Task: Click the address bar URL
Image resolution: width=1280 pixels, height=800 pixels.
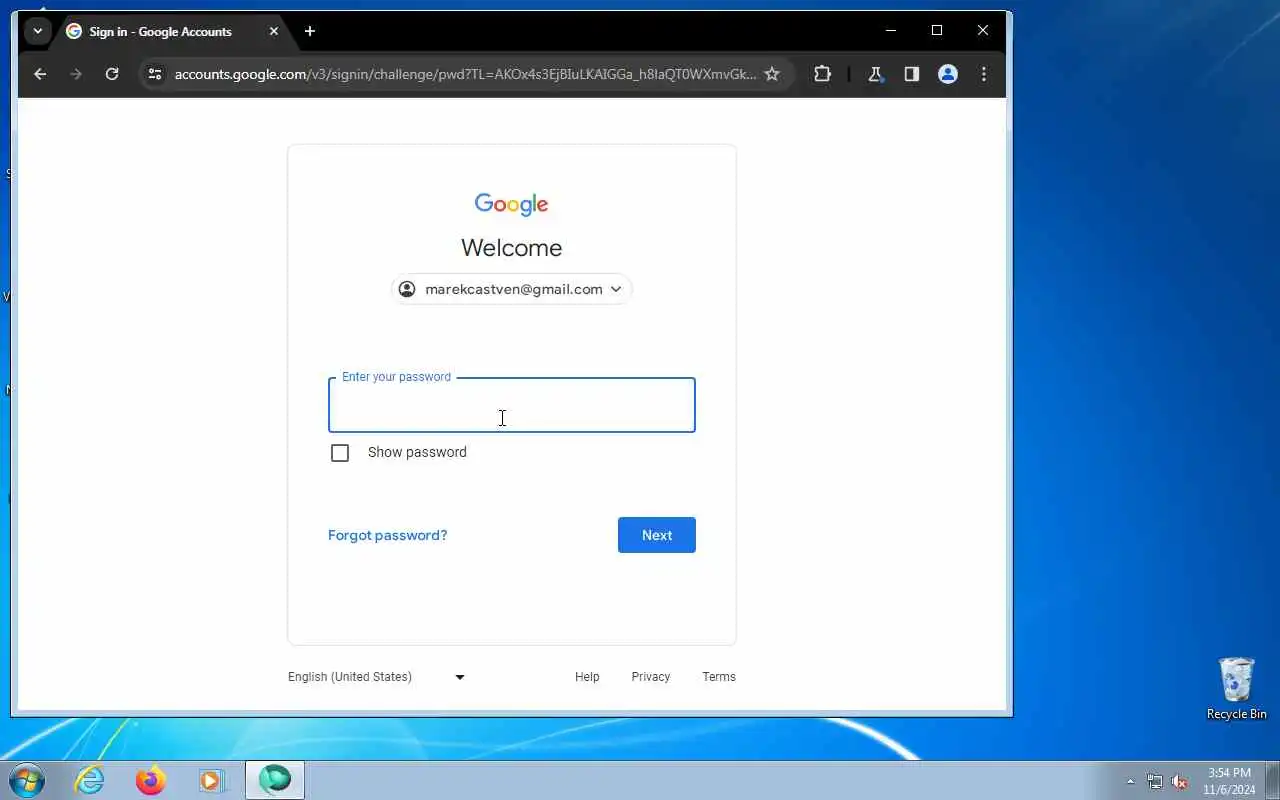Action: [465, 74]
